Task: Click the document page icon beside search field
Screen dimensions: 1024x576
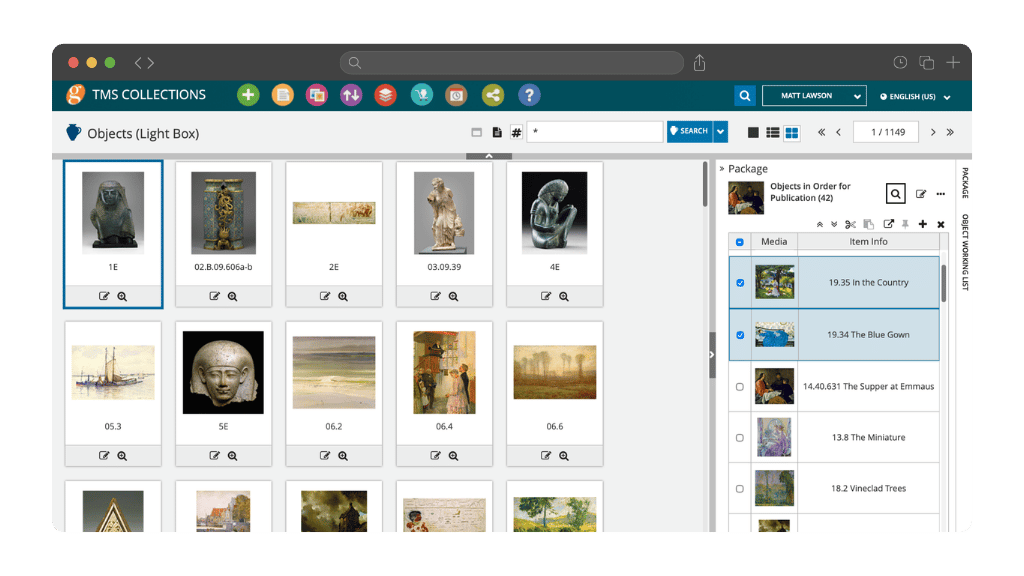Action: tap(497, 133)
